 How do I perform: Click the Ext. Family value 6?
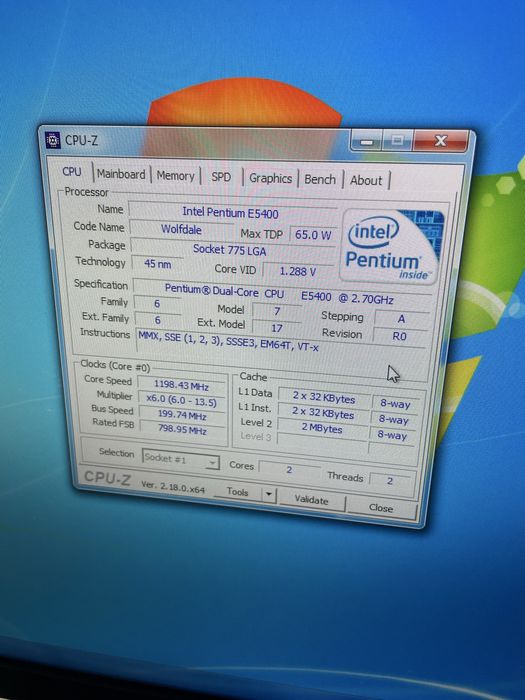[x=158, y=320]
